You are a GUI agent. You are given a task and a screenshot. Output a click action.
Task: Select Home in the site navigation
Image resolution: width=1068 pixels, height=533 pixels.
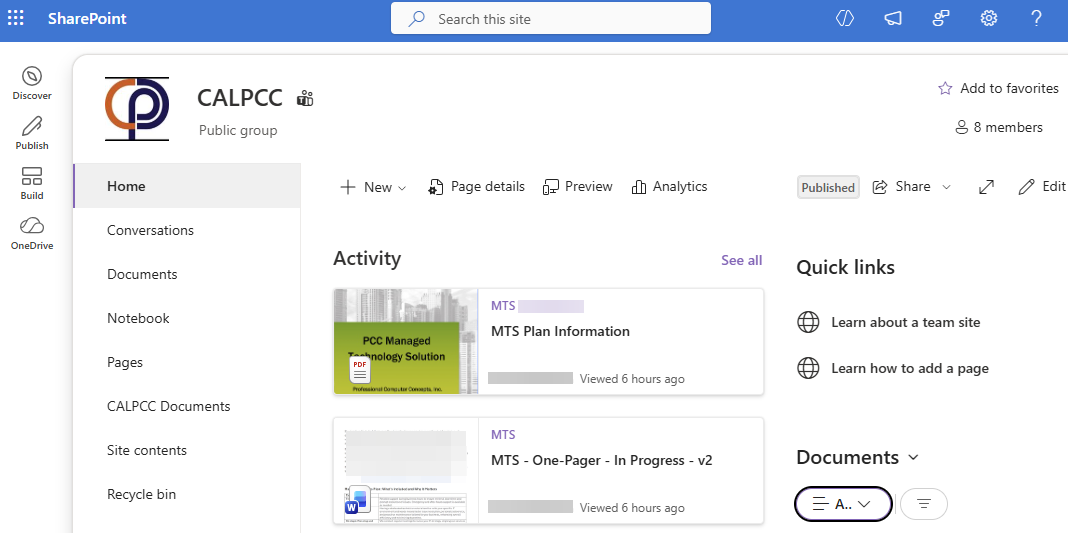click(187, 186)
